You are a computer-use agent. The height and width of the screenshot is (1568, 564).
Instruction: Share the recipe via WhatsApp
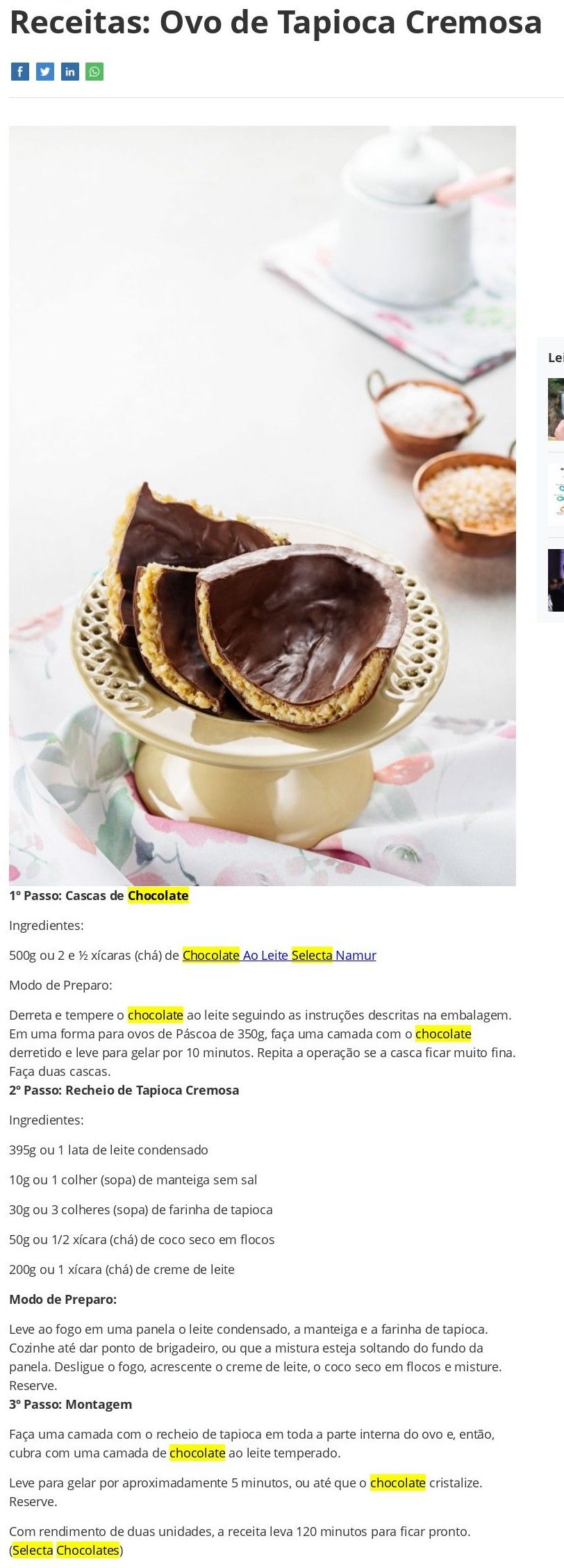94,72
